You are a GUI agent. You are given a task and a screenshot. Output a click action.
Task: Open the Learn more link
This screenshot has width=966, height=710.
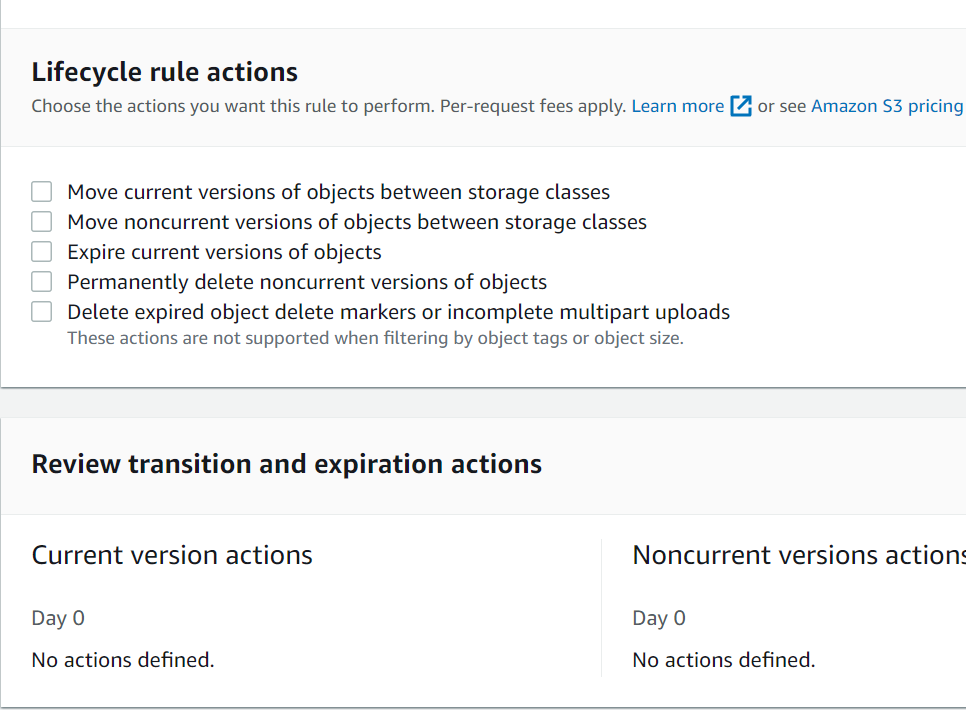pyautogui.click(x=677, y=106)
